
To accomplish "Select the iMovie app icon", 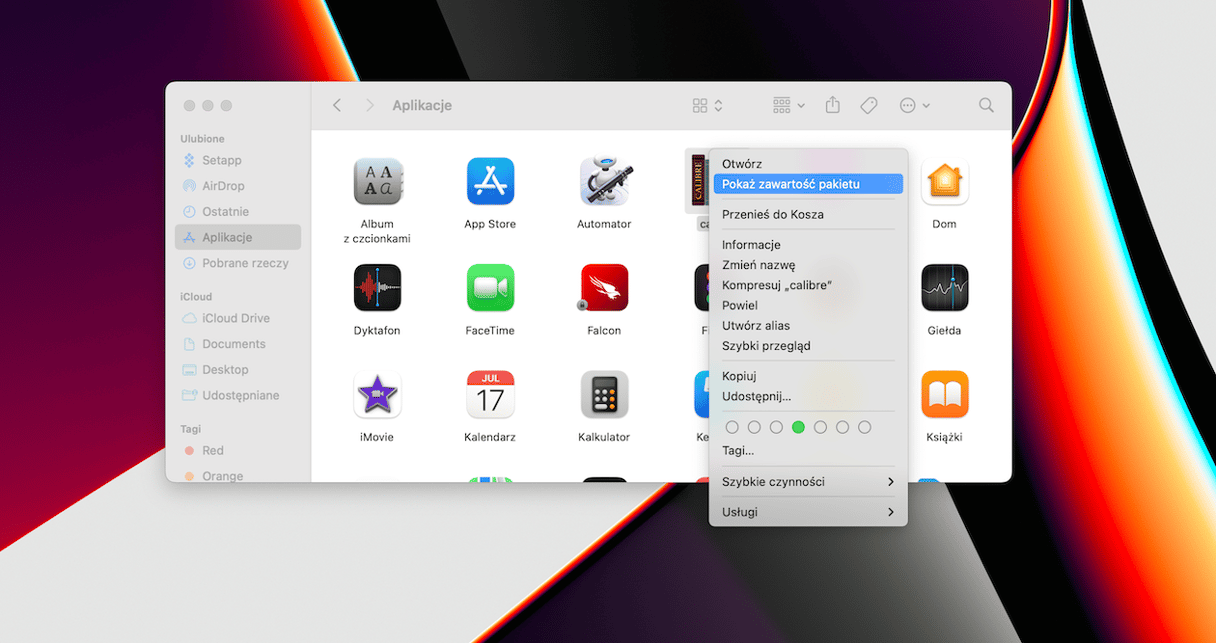I will (377, 395).
